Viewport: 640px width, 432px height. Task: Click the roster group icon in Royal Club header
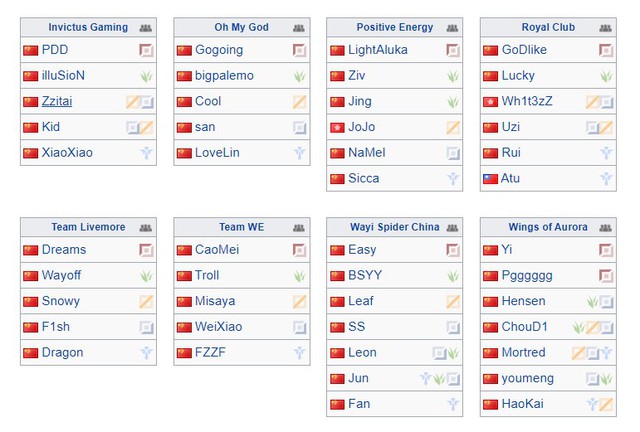click(x=606, y=28)
